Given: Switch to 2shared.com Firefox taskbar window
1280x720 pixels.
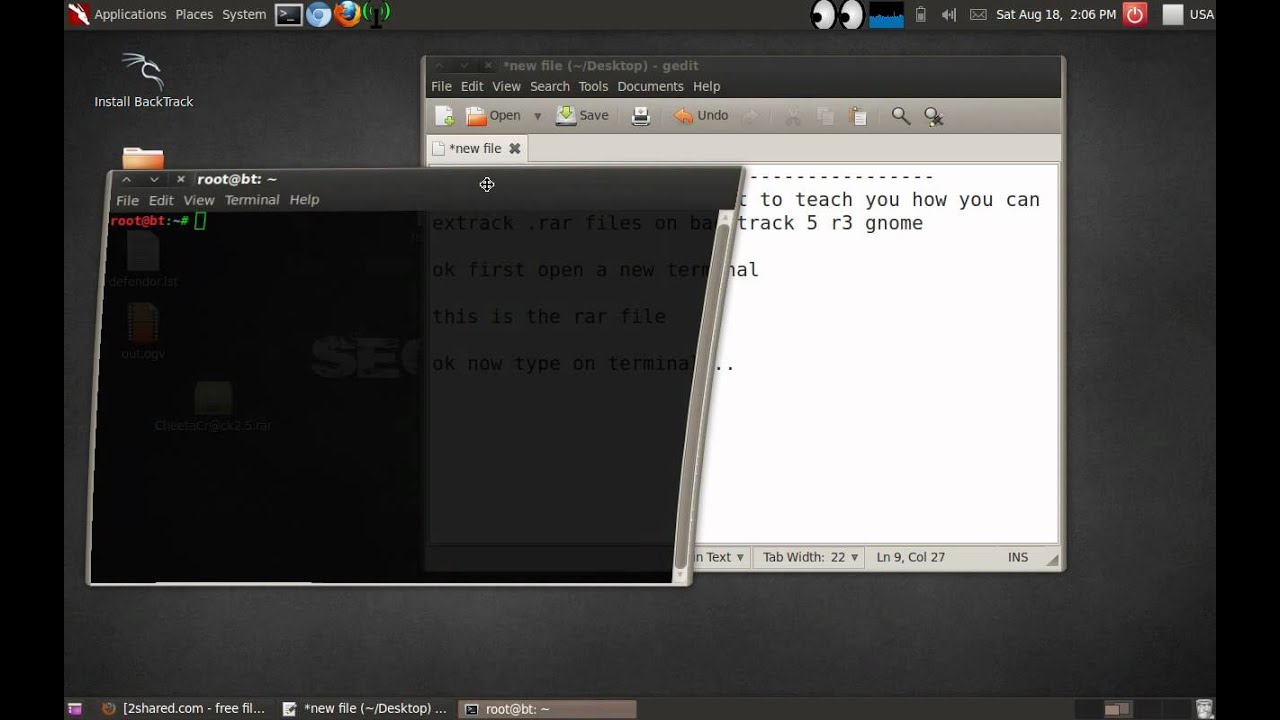Looking at the screenshot, I should 184,708.
